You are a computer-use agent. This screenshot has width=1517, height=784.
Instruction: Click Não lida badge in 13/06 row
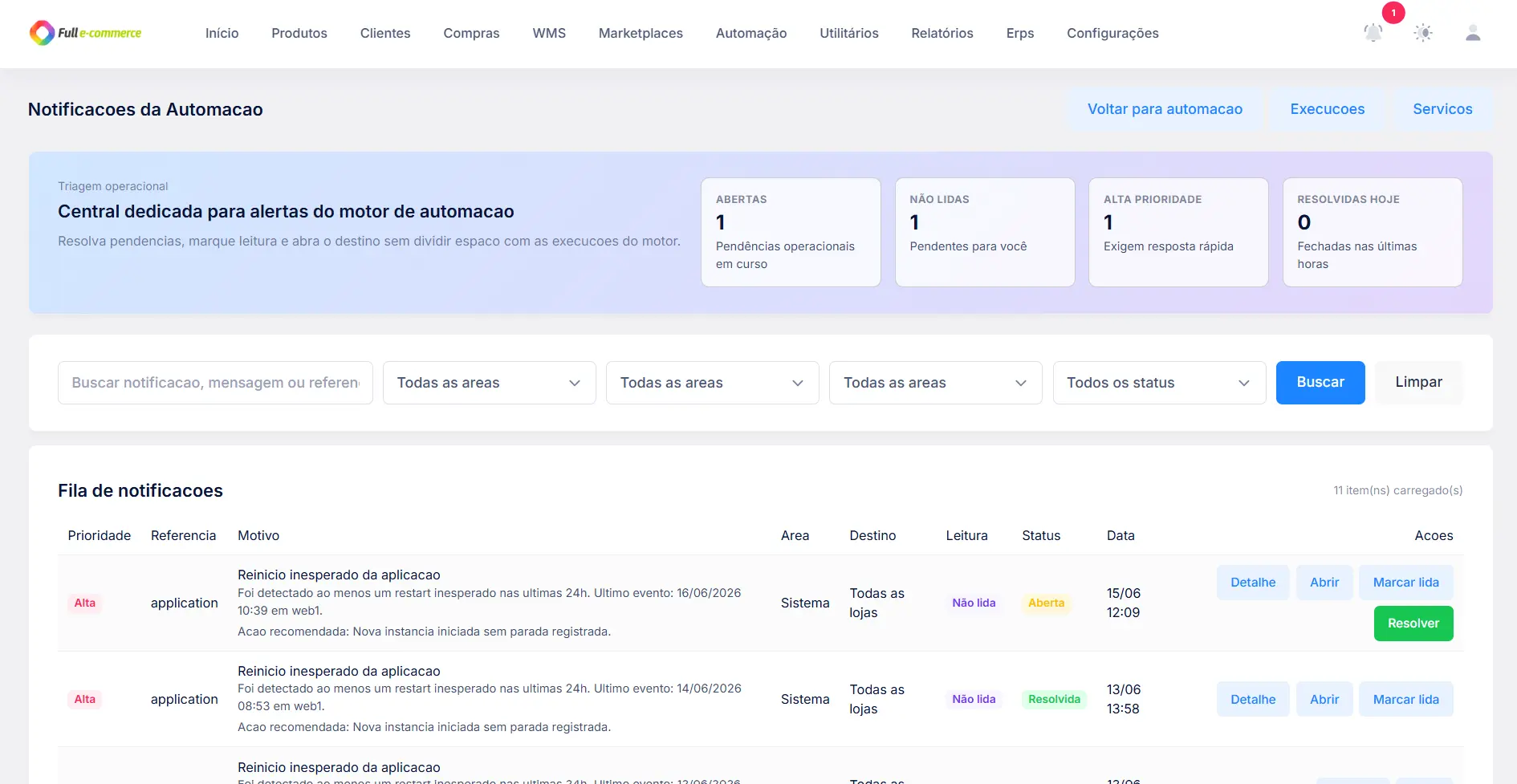click(974, 699)
